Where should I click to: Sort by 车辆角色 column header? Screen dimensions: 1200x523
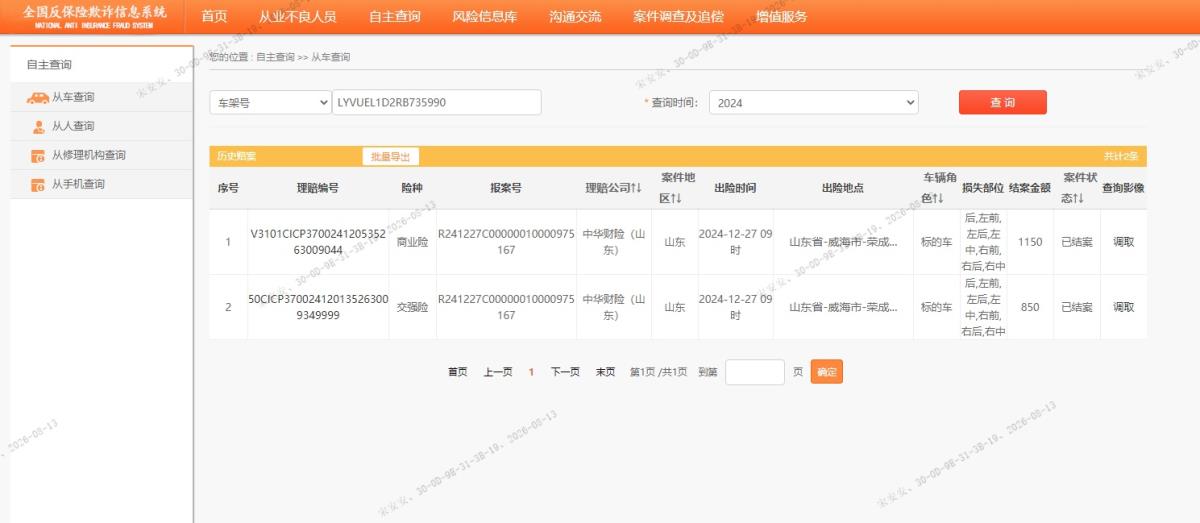tap(937, 188)
